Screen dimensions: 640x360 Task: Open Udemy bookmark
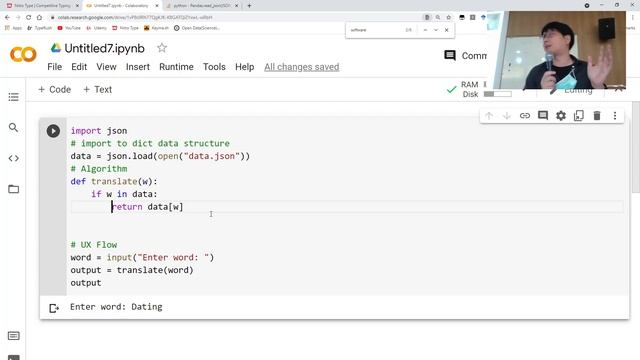click(97, 28)
